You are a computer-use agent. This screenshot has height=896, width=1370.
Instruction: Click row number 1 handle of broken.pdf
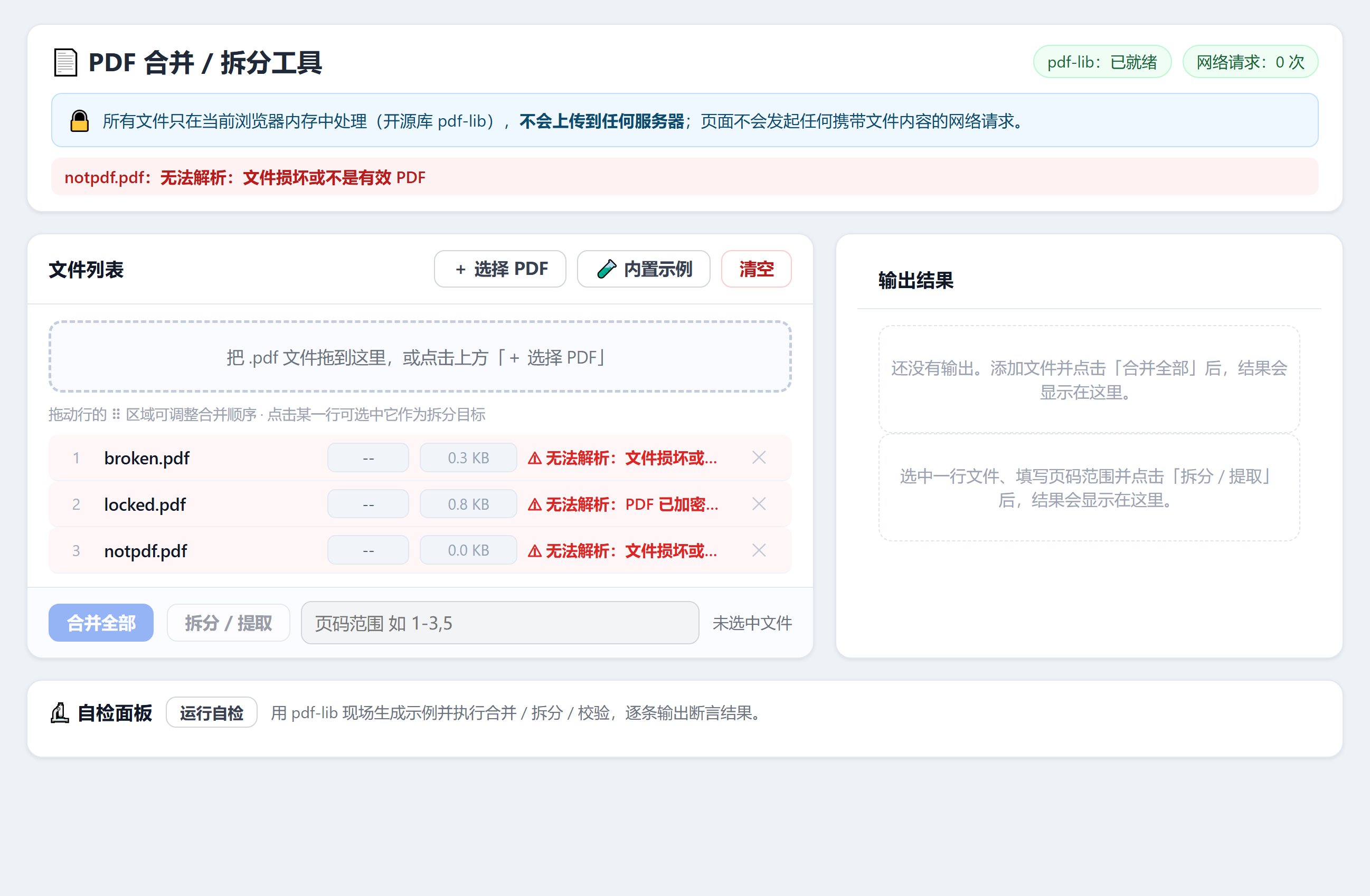[x=76, y=458]
